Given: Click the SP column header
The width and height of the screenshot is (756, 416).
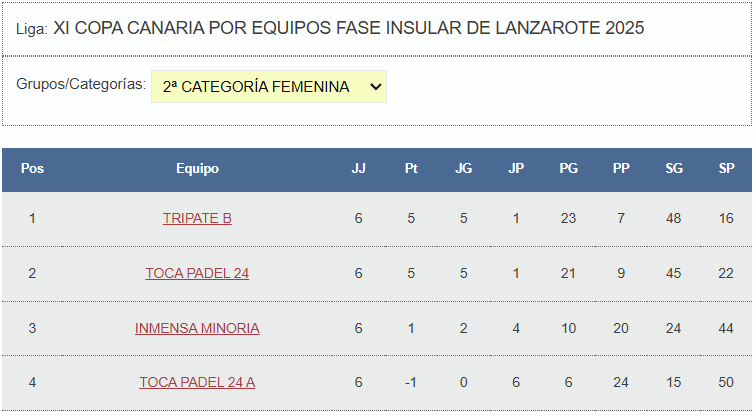Looking at the screenshot, I should click(x=726, y=169).
